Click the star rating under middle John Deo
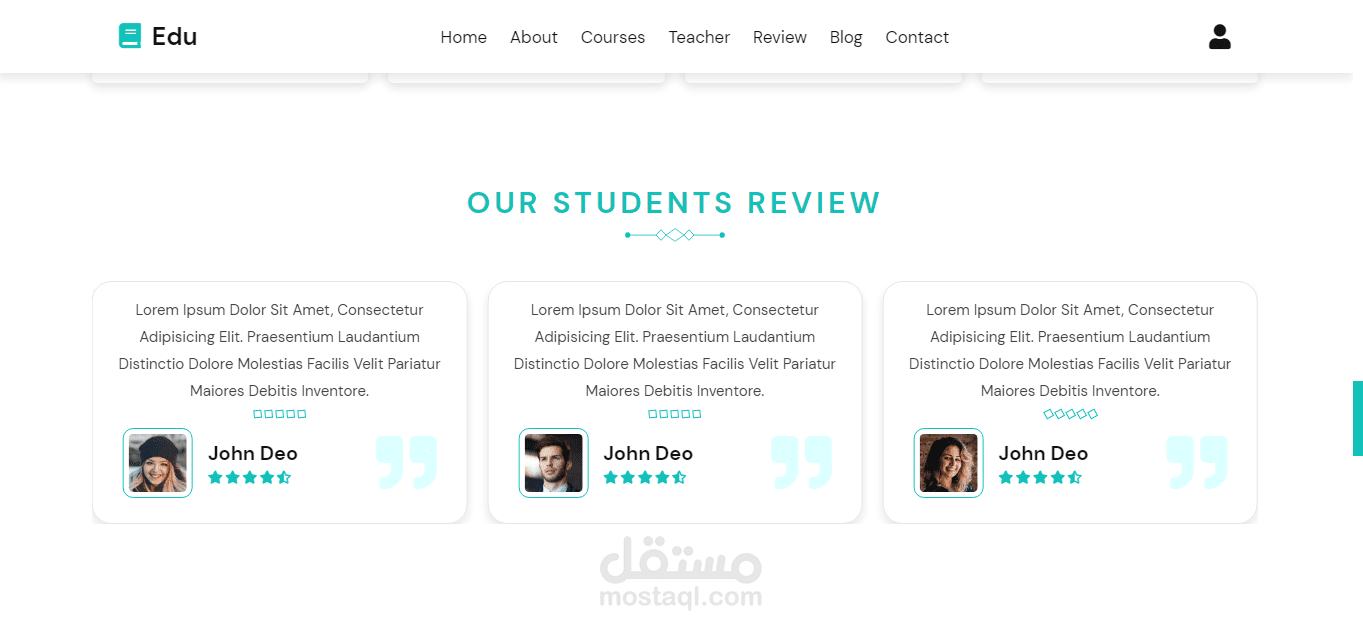The height and width of the screenshot is (623, 1363). tap(645, 478)
